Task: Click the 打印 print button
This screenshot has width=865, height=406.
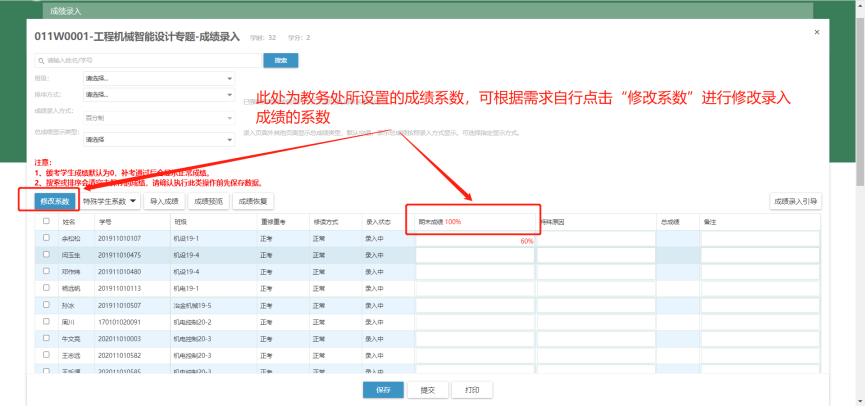Action: click(x=472, y=390)
